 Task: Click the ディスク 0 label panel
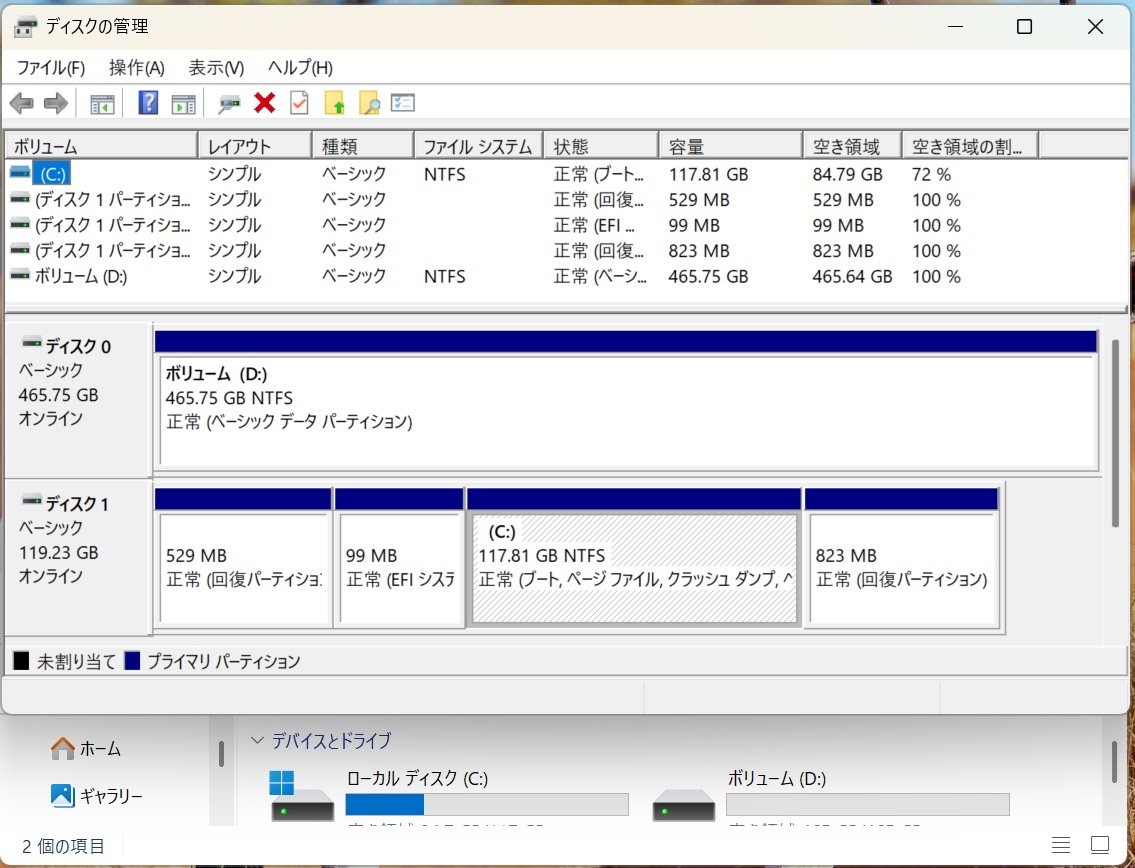(78, 400)
